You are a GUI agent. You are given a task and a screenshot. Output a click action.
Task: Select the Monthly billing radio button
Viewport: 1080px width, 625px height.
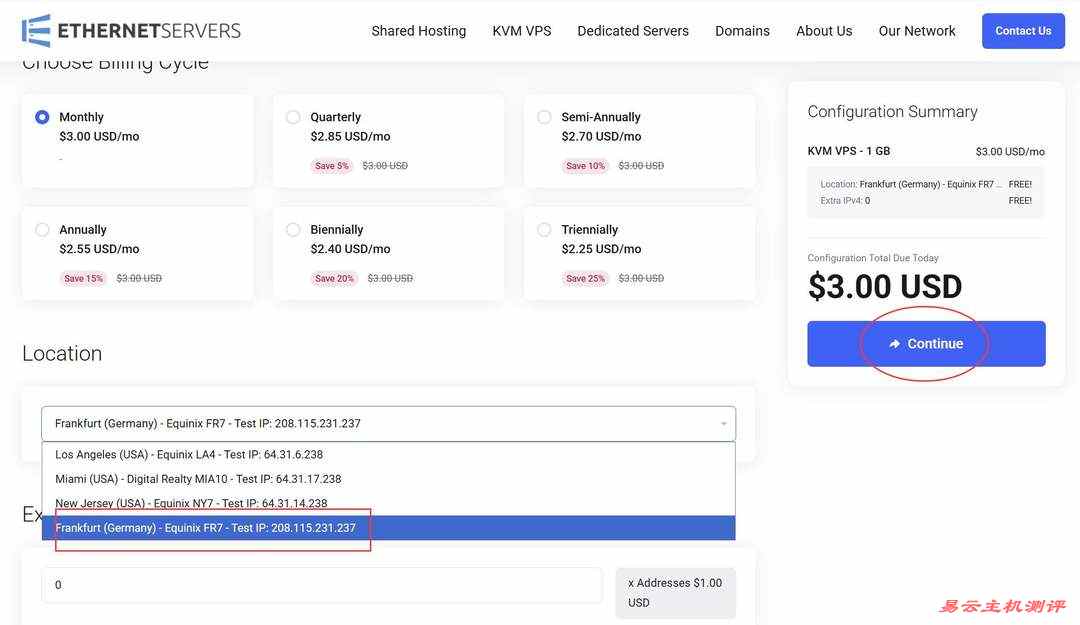coord(42,116)
